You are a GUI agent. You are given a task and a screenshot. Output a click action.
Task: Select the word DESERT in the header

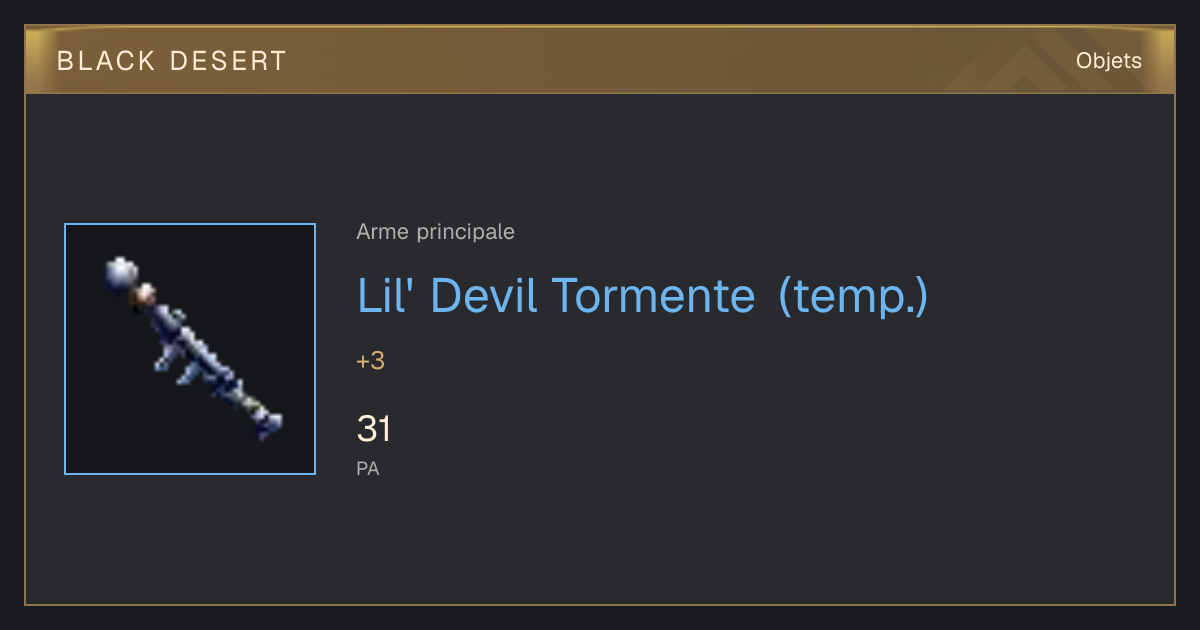tap(229, 61)
